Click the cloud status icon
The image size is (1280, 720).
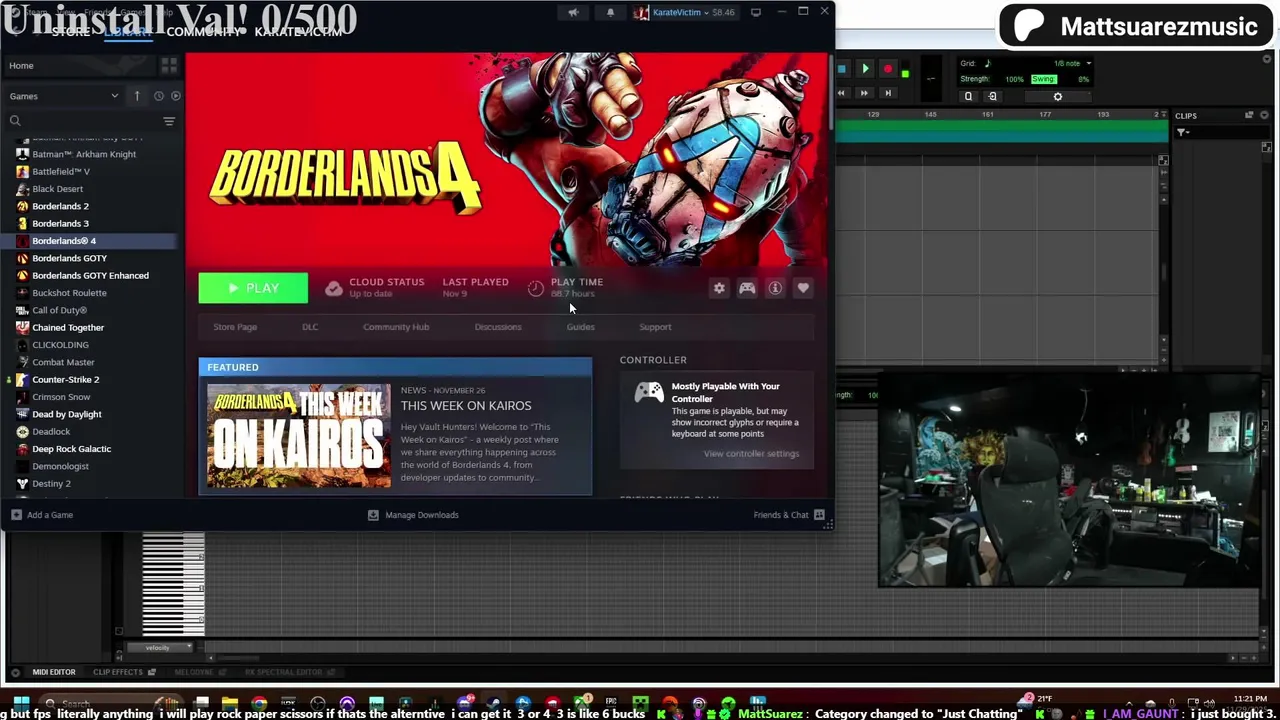(334, 288)
